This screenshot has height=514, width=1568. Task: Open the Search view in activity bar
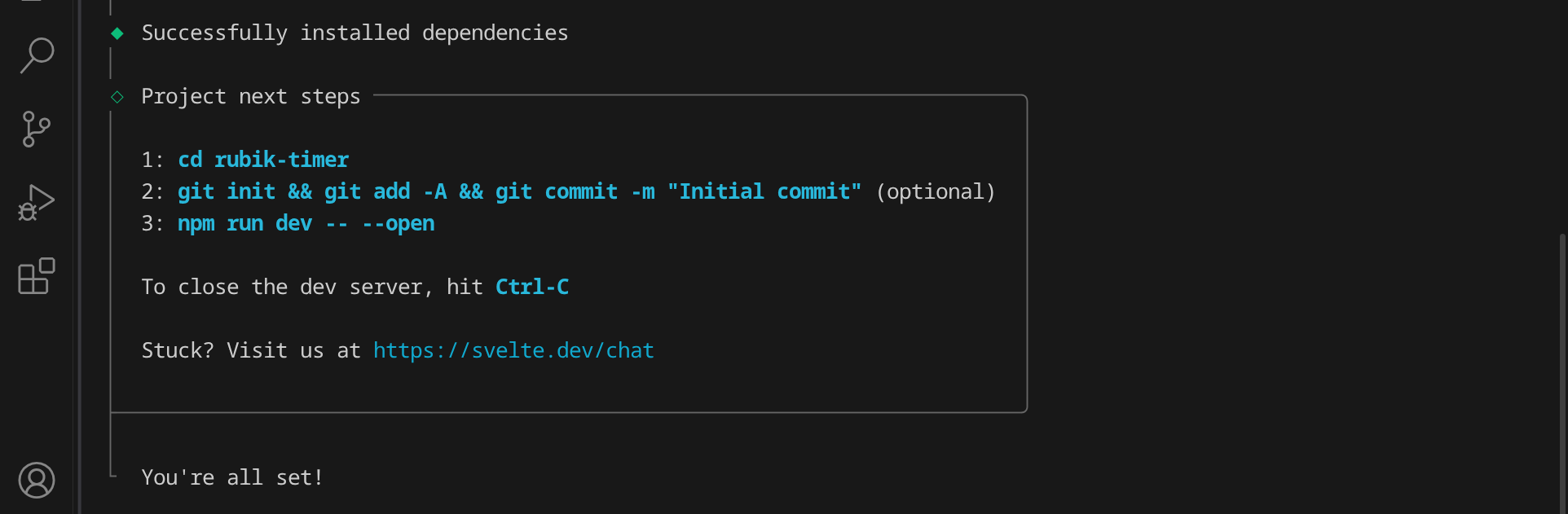pyautogui.click(x=37, y=55)
